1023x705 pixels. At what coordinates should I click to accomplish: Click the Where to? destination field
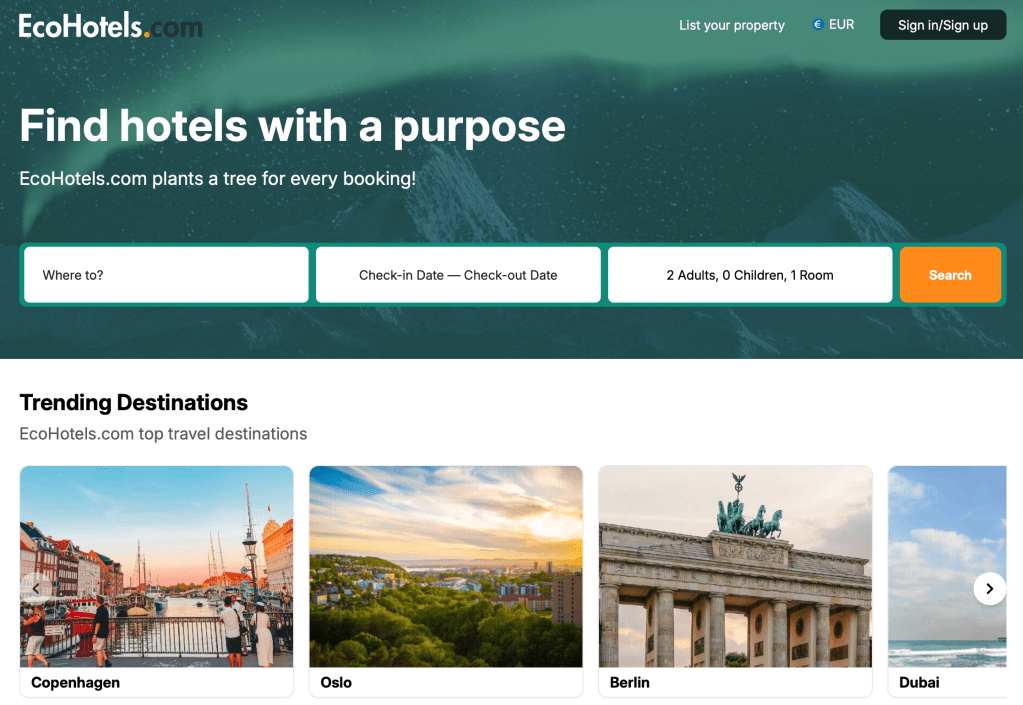(x=166, y=275)
